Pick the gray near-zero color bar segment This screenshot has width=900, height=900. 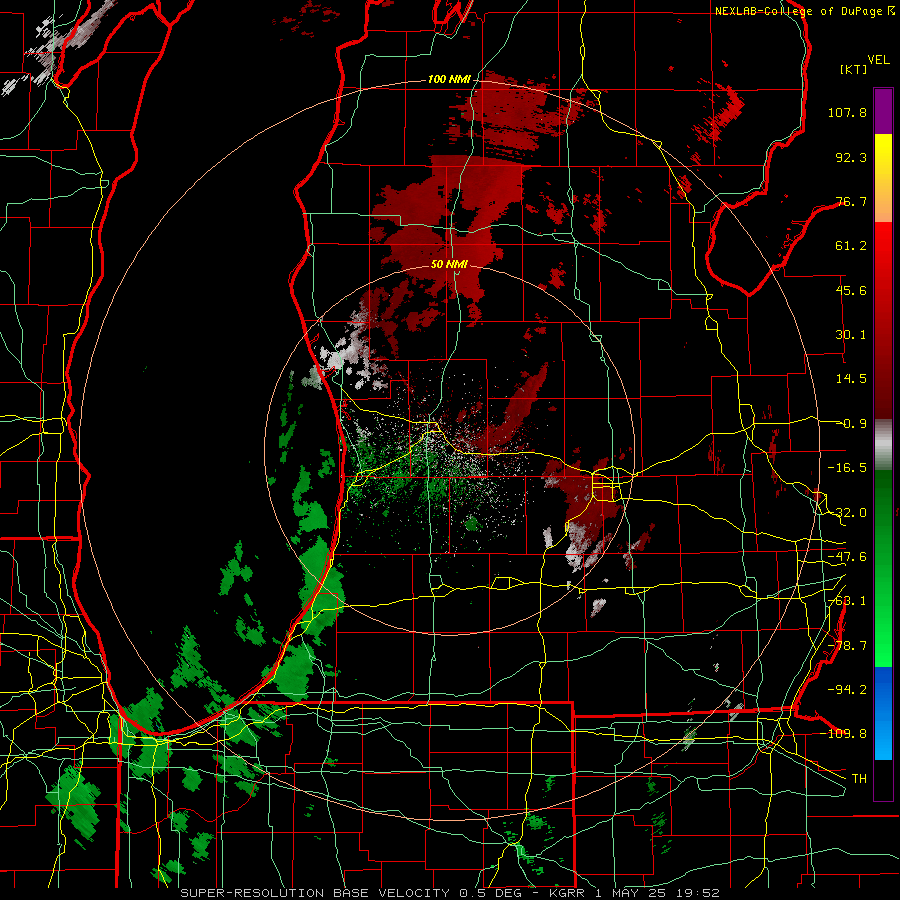(883, 445)
